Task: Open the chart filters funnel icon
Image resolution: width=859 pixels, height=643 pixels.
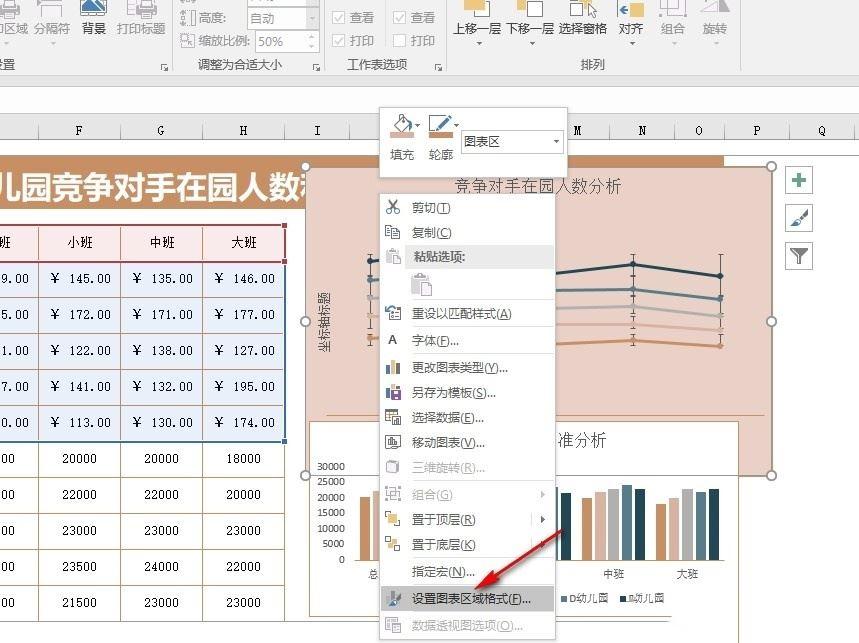Action: (799, 256)
